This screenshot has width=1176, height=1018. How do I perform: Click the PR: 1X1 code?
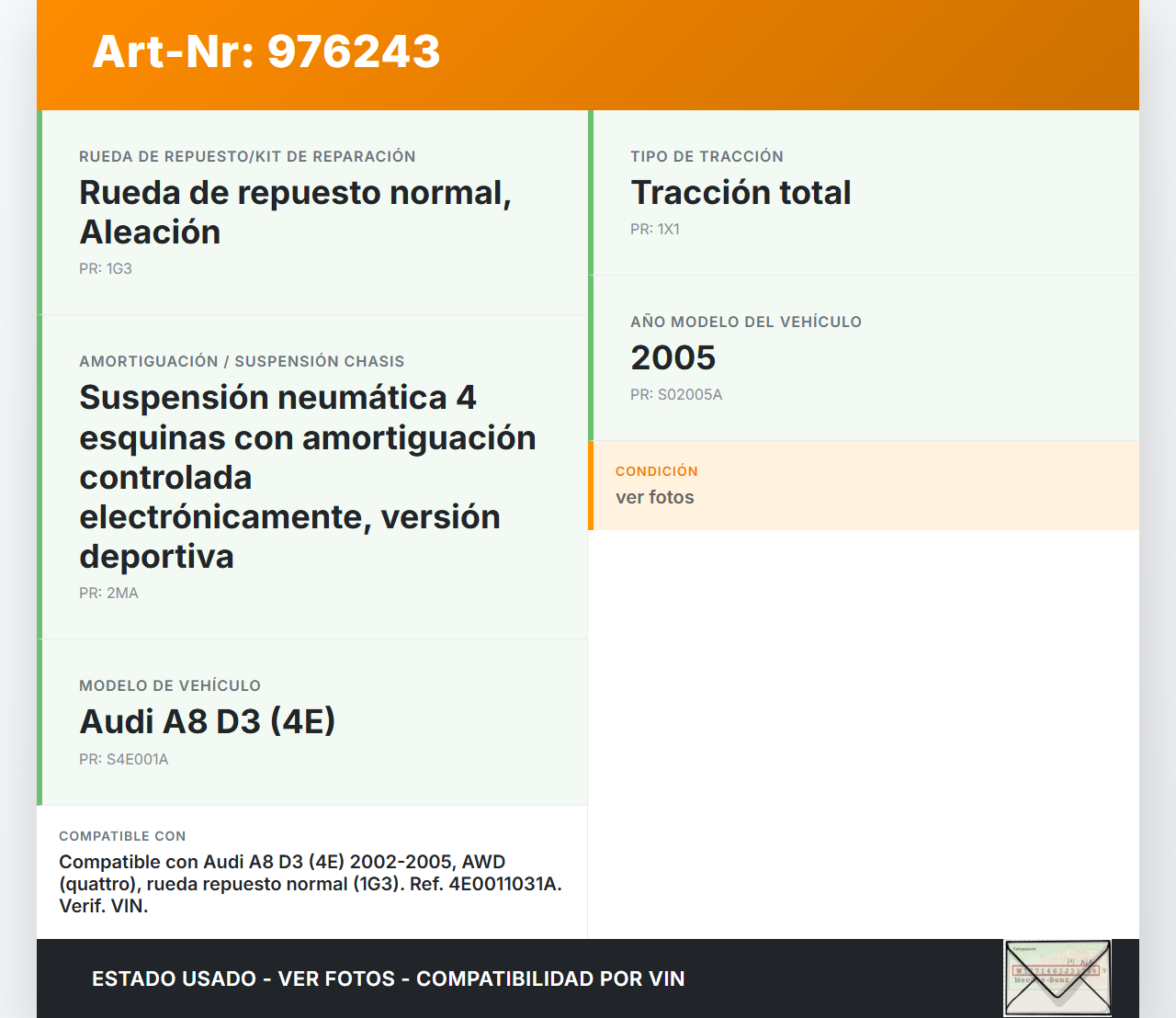tap(655, 229)
